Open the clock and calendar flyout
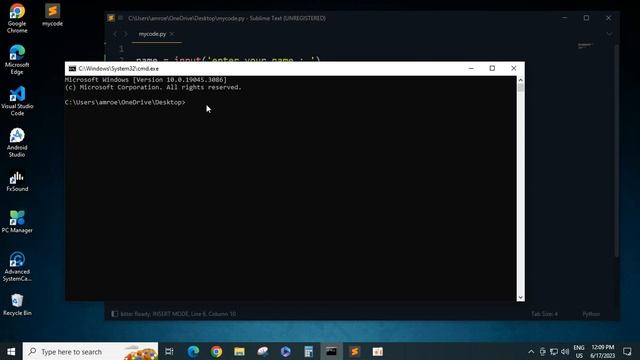 pos(602,351)
